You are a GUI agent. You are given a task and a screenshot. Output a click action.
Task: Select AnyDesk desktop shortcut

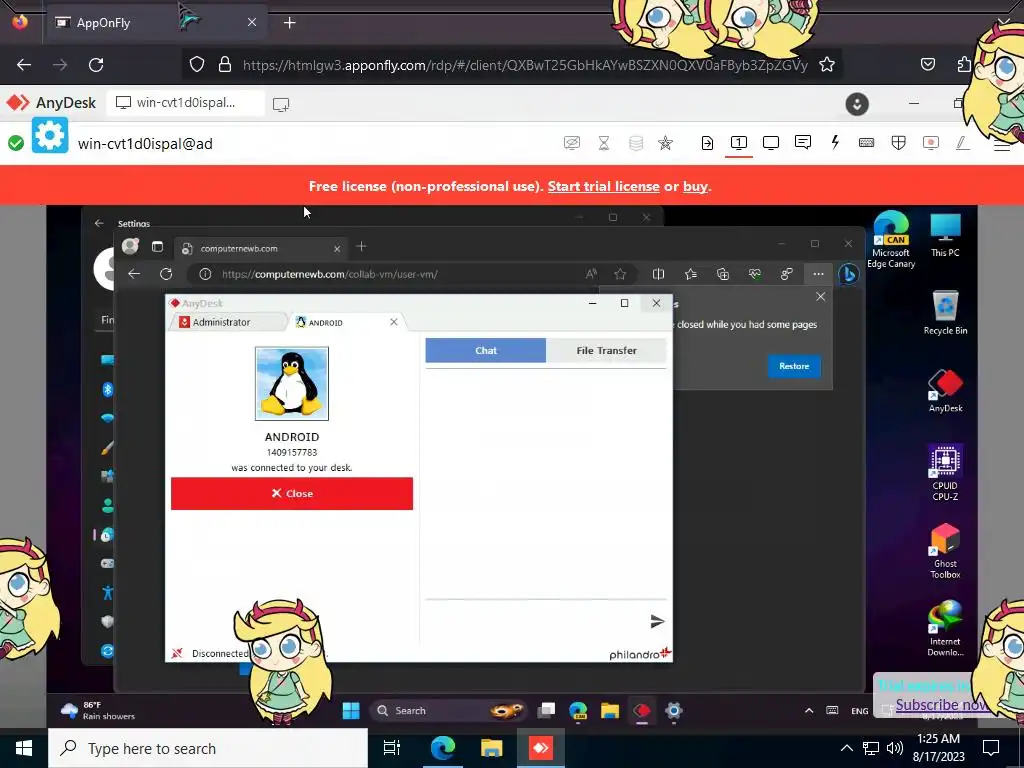(945, 391)
